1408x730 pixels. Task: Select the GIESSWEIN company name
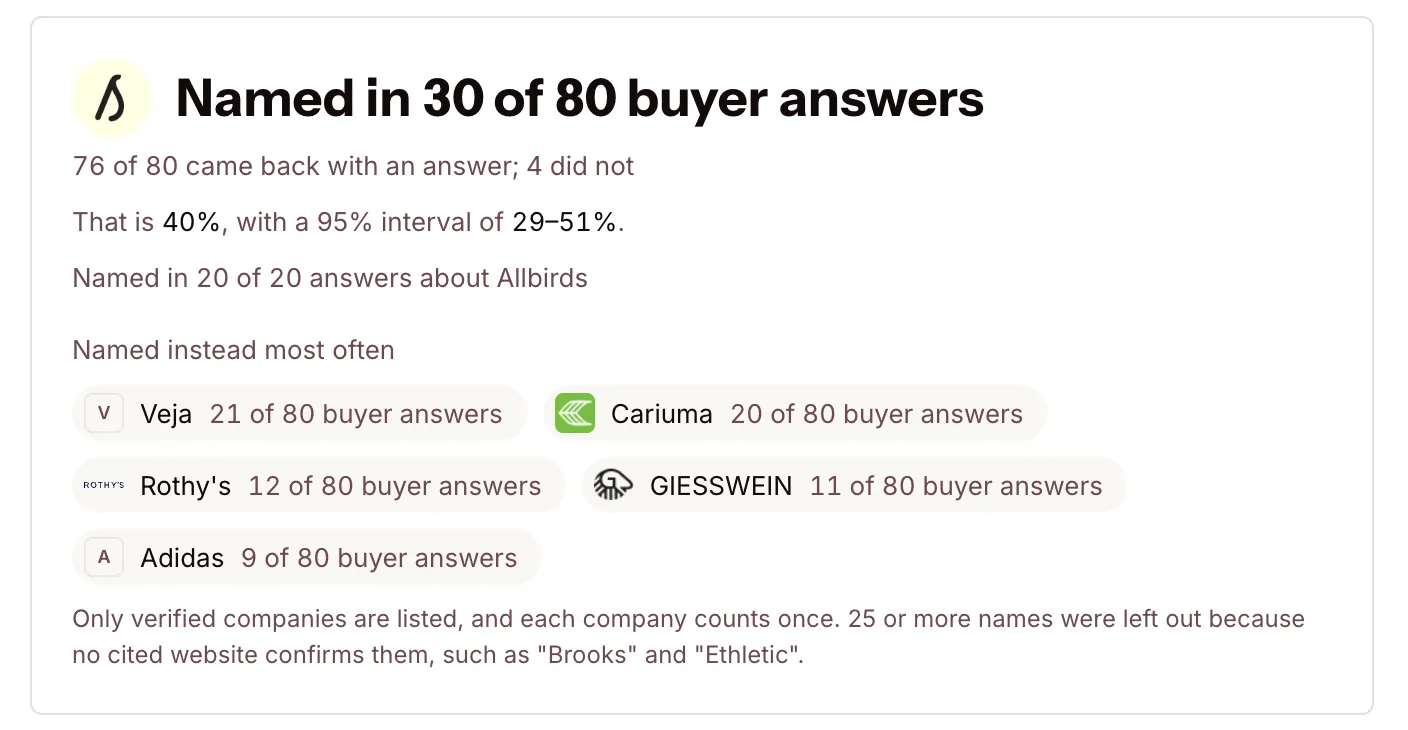721,486
